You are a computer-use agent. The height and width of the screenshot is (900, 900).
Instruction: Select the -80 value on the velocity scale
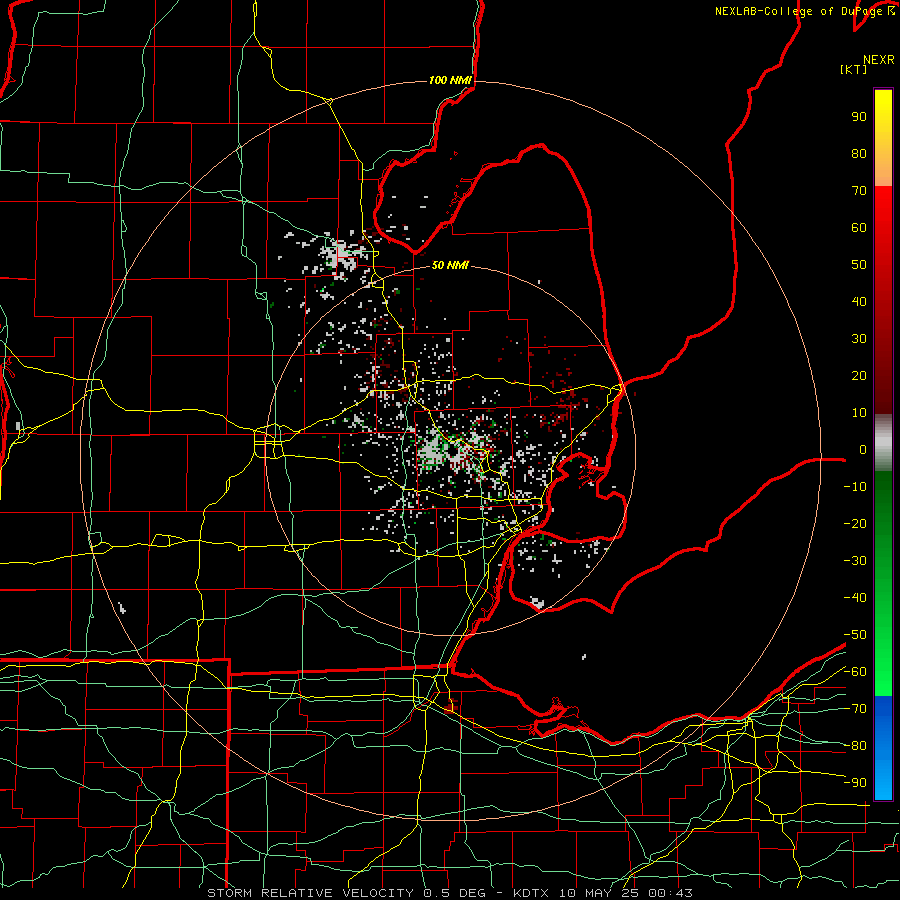click(x=855, y=746)
